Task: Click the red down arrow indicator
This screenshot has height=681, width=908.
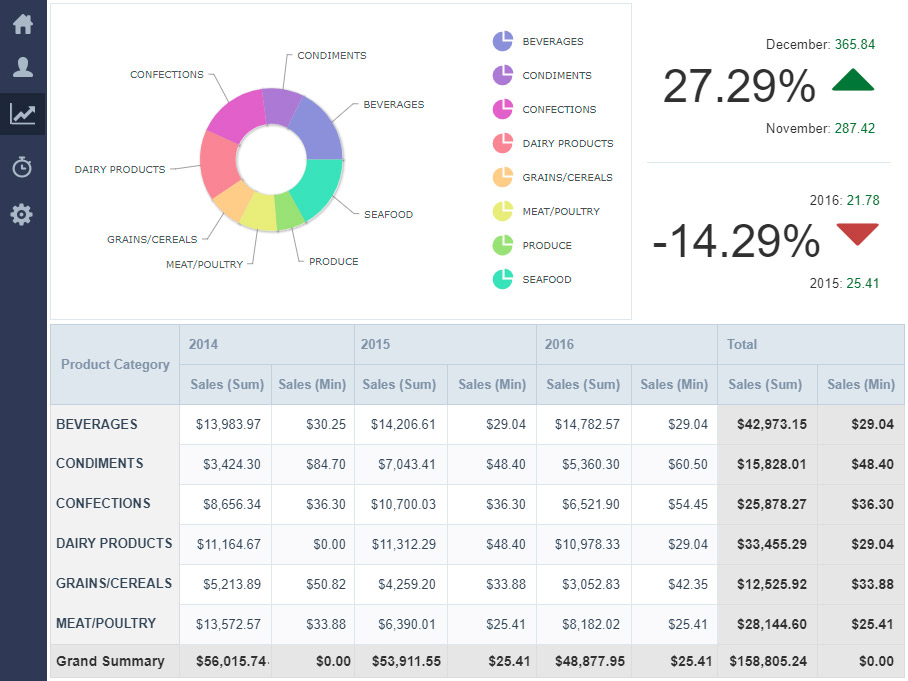Action: coord(857,234)
